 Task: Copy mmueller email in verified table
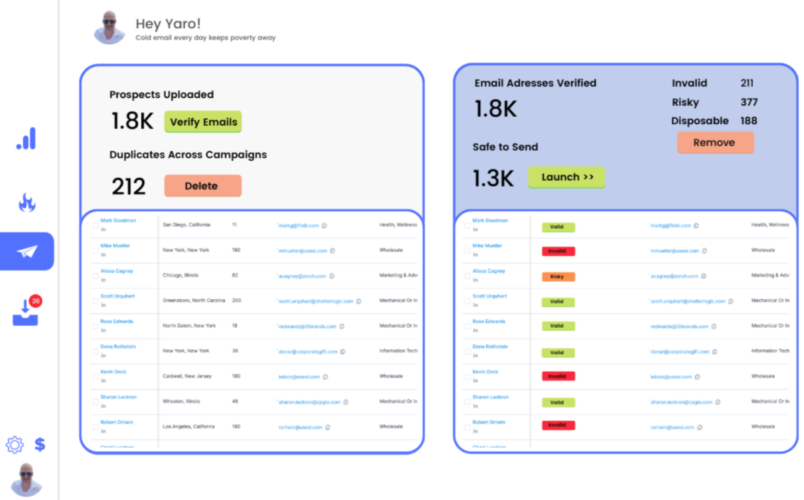[704, 251]
